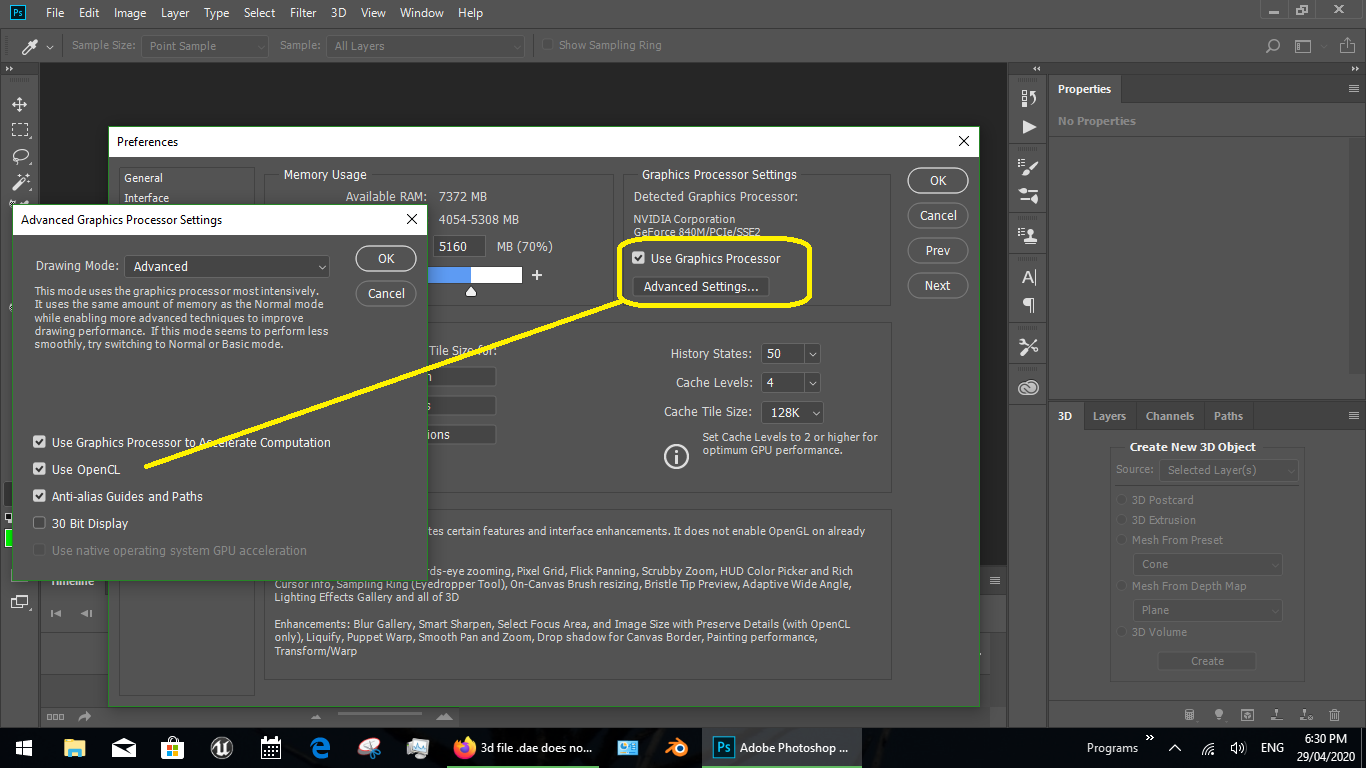Viewport: 1366px width, 768px height.
Task: Open the Drawing Mode dropdown
Action: tap(226, 266)
